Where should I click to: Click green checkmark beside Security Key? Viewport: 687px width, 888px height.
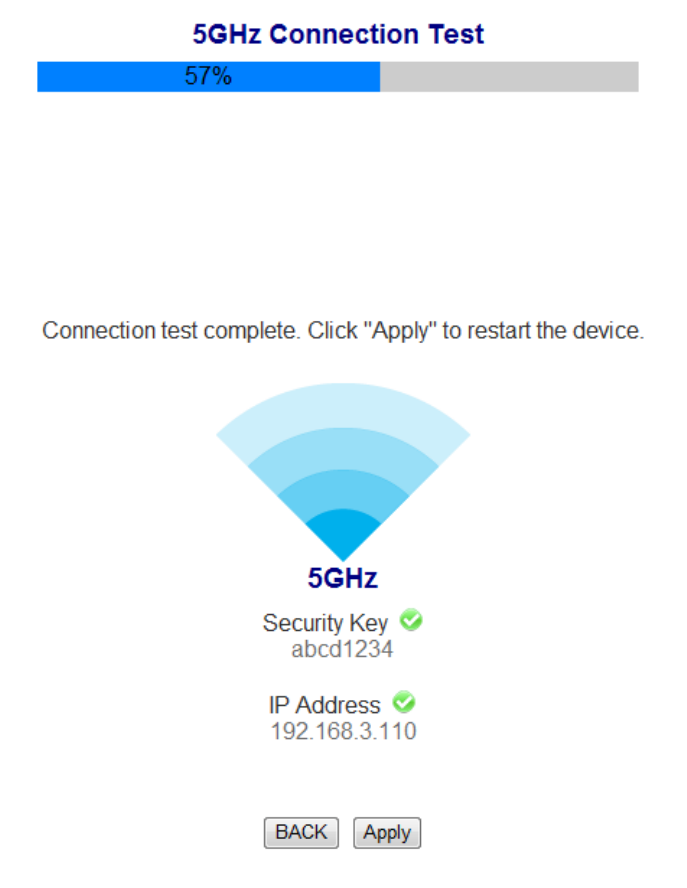click(x=410, y=621)
